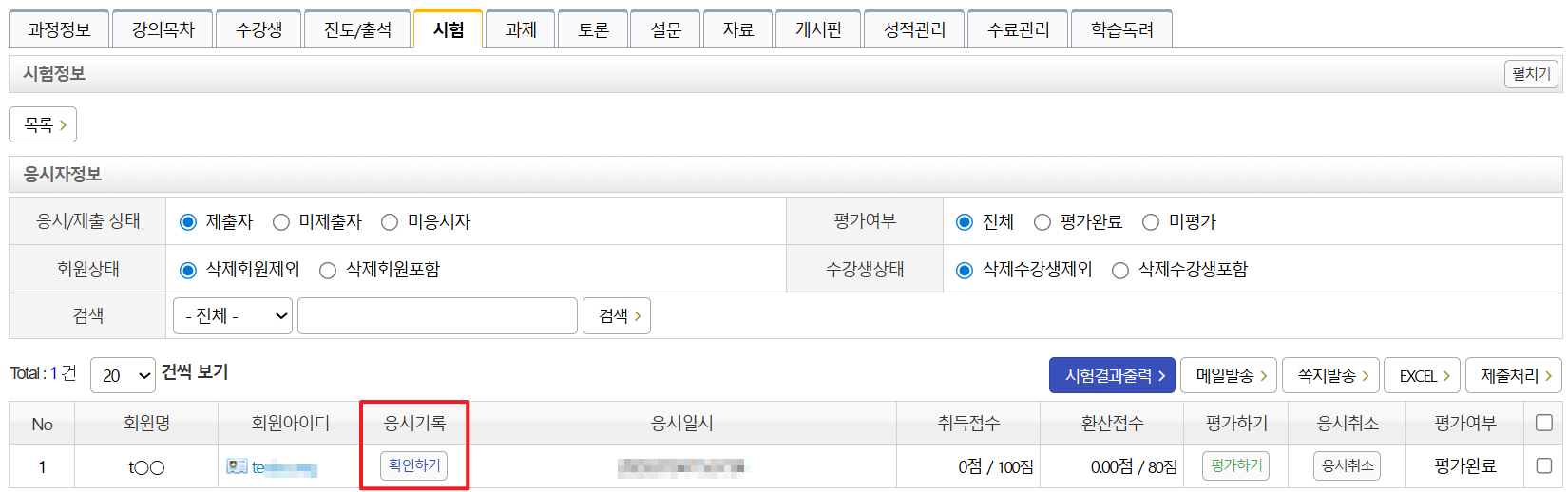1568x492 pixels.
Task: Click the 목록 back-to-list button
Action: [x=43, y=124]
